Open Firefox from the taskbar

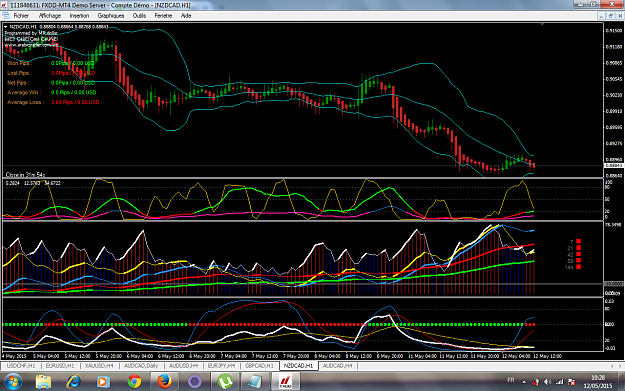(164, 382)
